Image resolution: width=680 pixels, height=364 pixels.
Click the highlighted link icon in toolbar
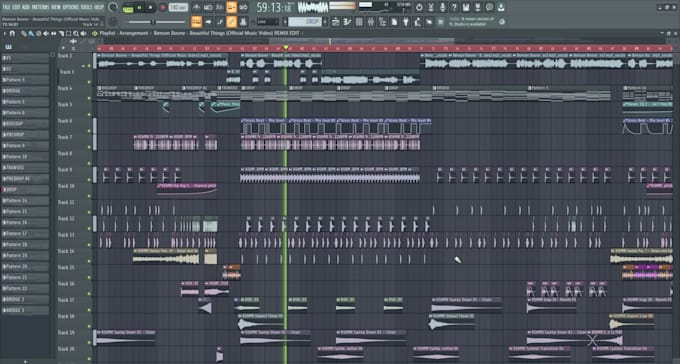pos(232,22)
